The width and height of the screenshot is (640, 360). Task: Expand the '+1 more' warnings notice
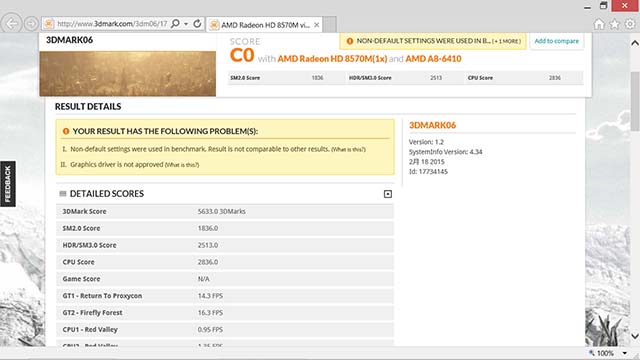507,41
